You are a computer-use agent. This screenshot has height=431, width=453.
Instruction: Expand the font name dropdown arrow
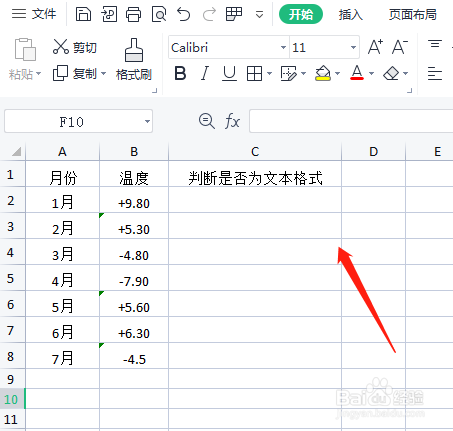point(283,47)
